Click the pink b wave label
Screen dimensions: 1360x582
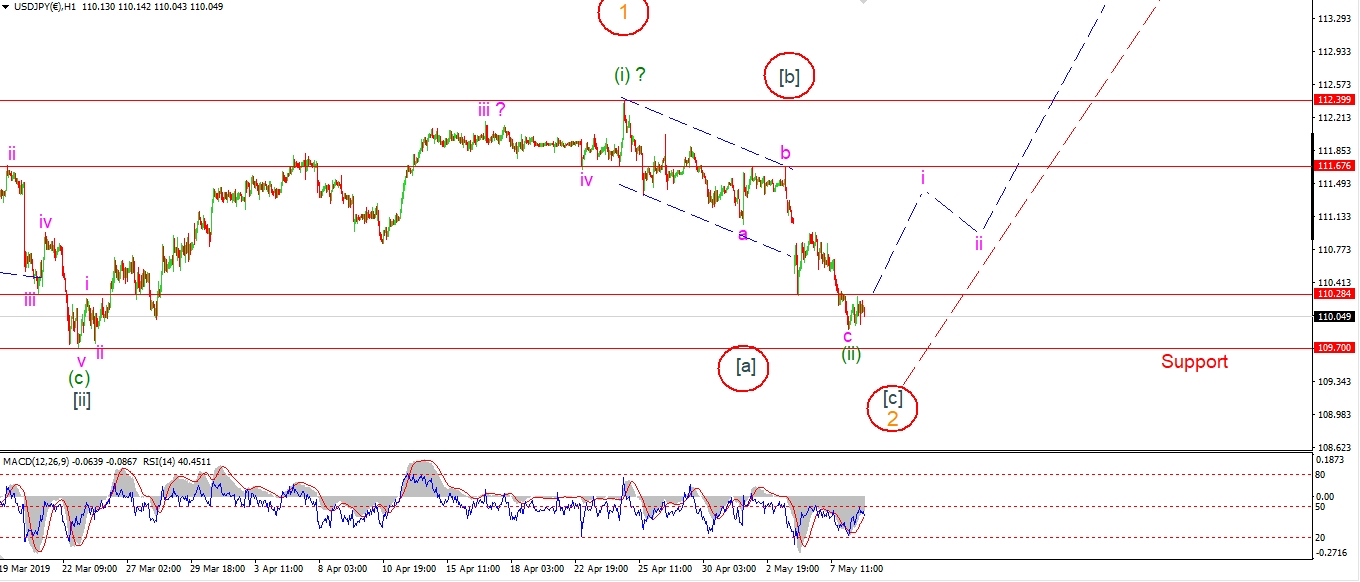point(786,153)
